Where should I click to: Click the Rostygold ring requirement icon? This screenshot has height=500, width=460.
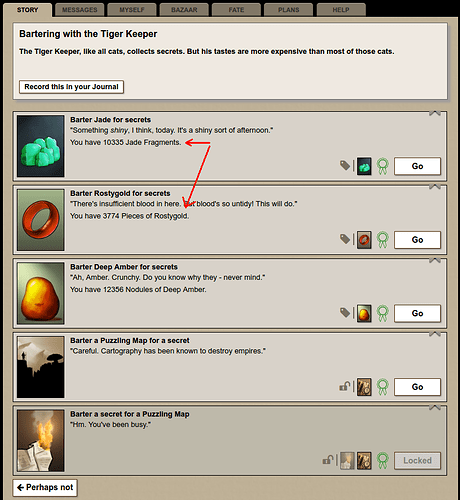click(x=364, y=240)
